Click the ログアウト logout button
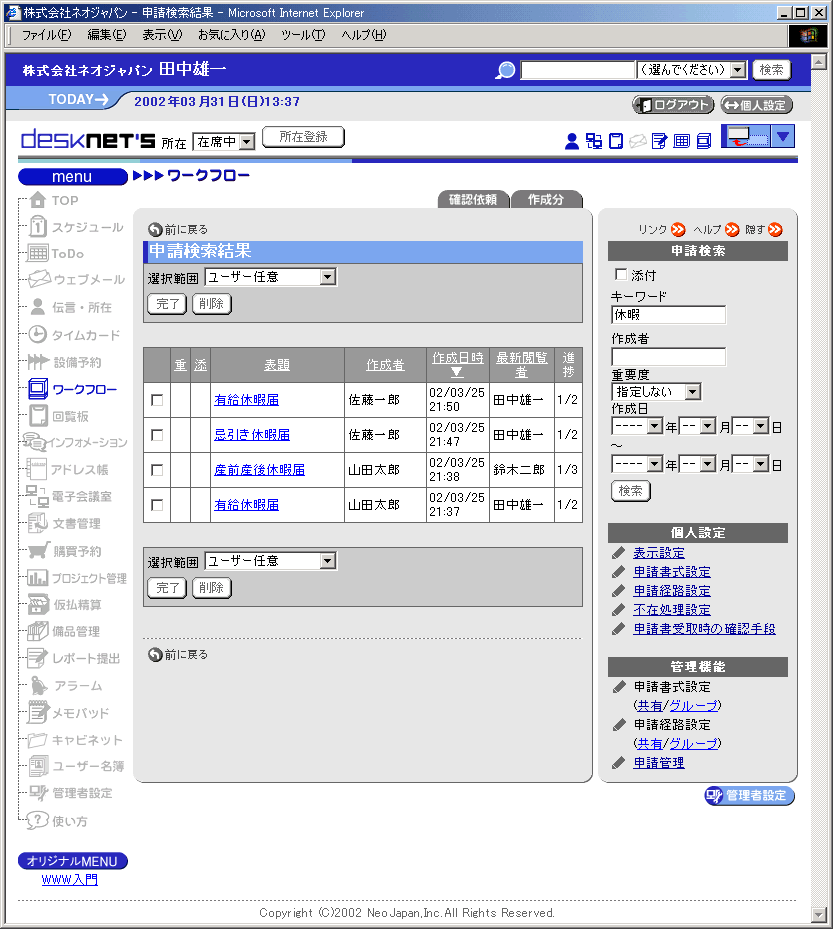 click(673, 105)
